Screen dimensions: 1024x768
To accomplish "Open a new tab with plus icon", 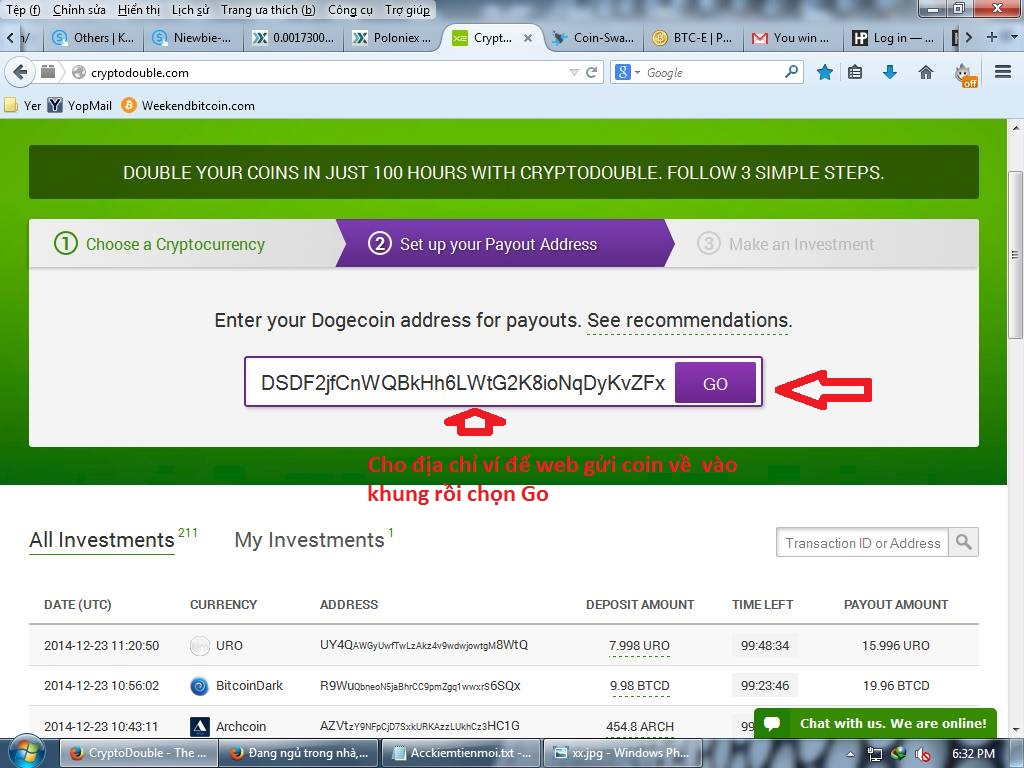I will 991,37.
